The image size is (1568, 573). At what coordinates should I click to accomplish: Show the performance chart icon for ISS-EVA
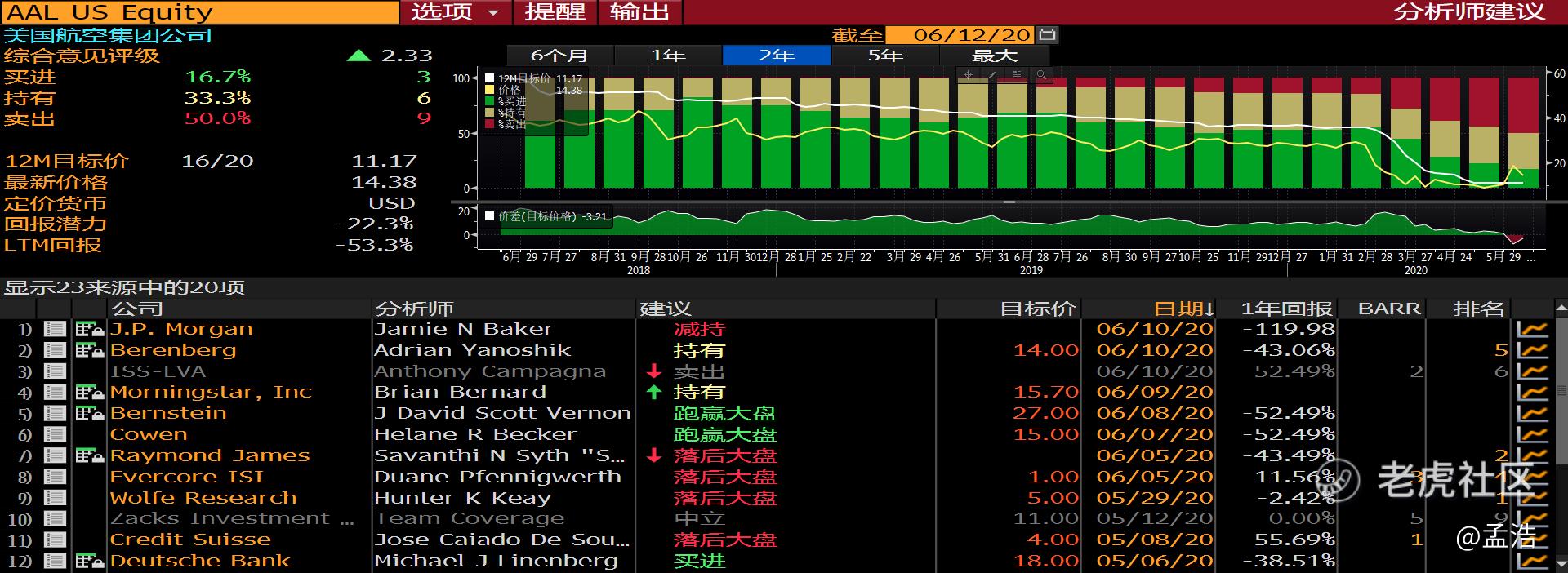(1532, 371)
